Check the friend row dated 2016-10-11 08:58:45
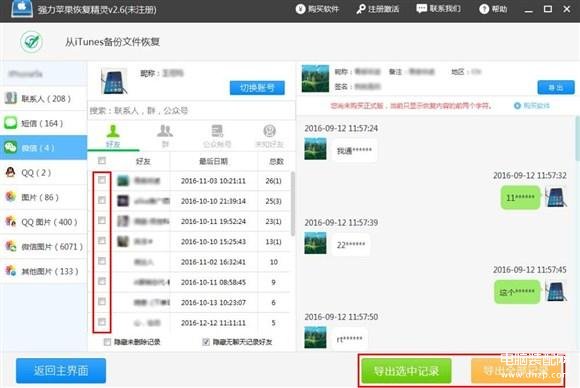The image size is (580, 388). coord(102,281)
